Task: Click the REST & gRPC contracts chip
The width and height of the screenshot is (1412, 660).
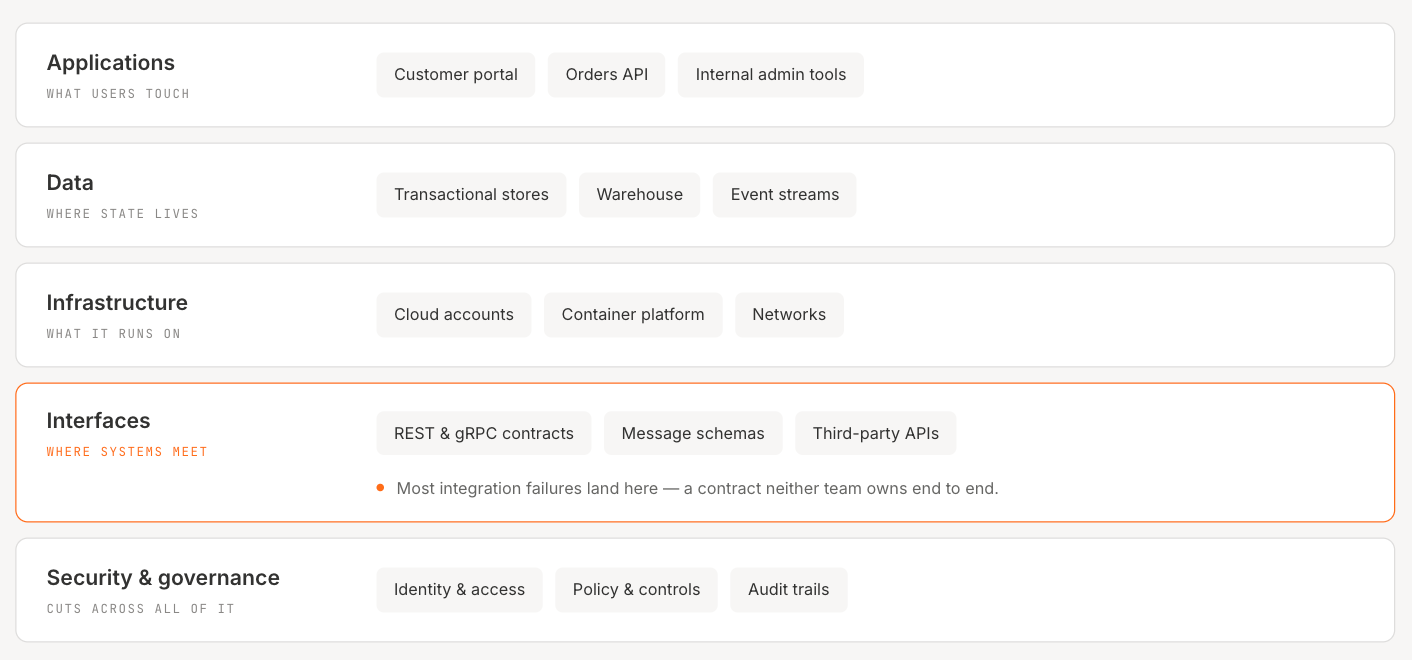Action: (x=484, y=434)
